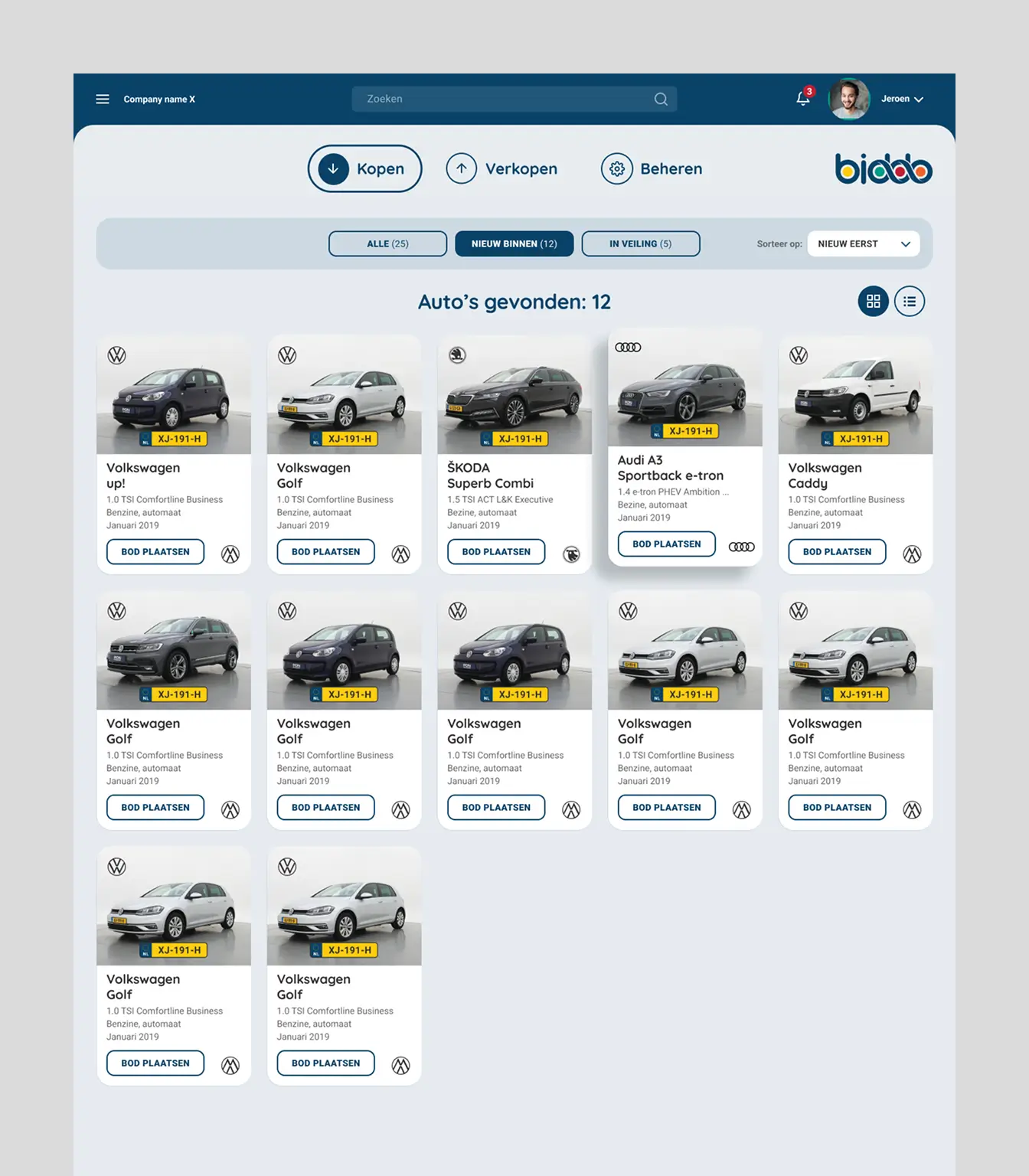Click the biddo logo

coord(884,169)
